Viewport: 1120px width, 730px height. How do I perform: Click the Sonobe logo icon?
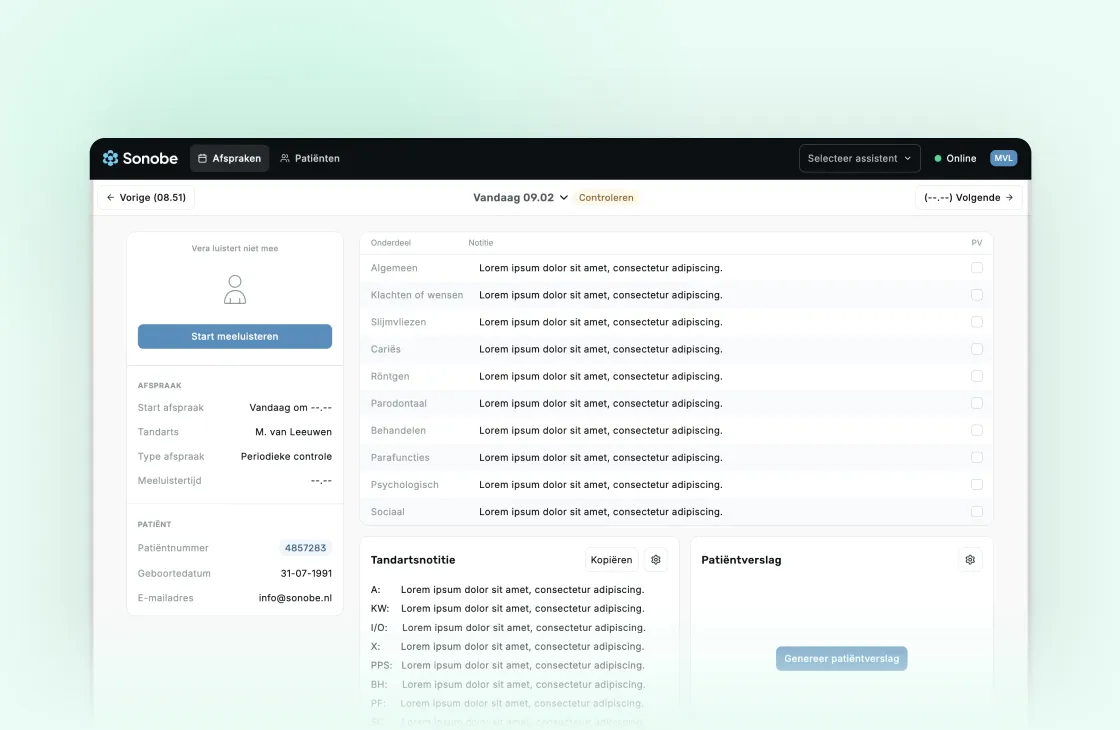110,157
